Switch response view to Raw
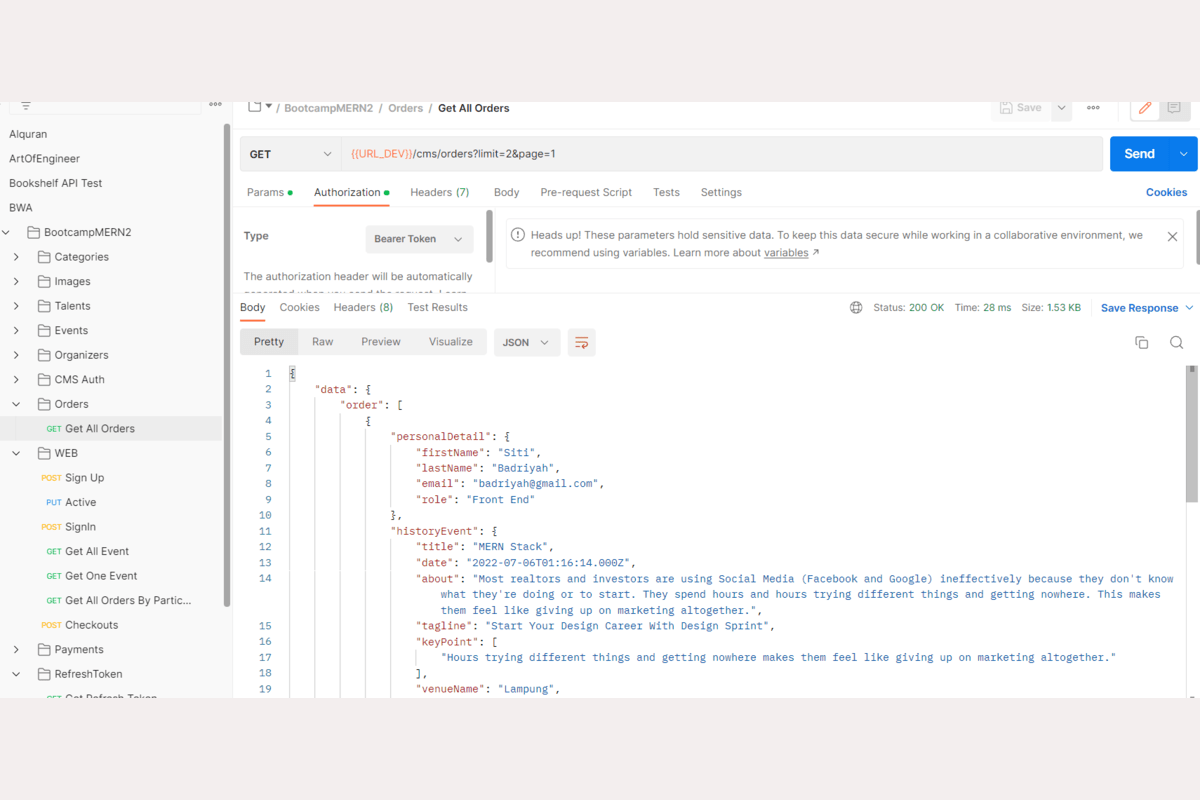The image size is (1200, 800). pyautogui.click(x=322, y=342)
